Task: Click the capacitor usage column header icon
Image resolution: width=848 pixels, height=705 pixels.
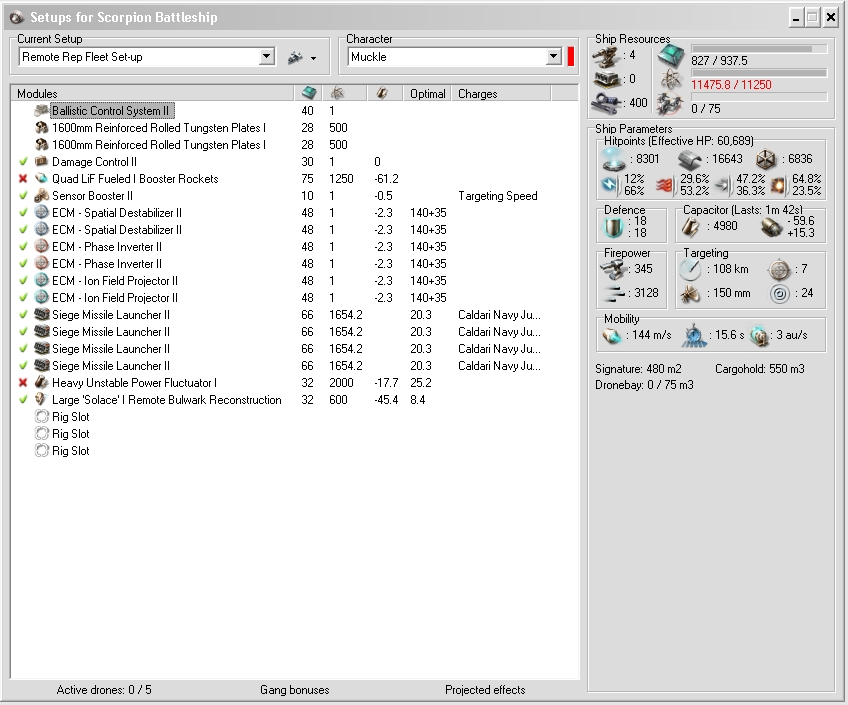Action: [382, 93]
